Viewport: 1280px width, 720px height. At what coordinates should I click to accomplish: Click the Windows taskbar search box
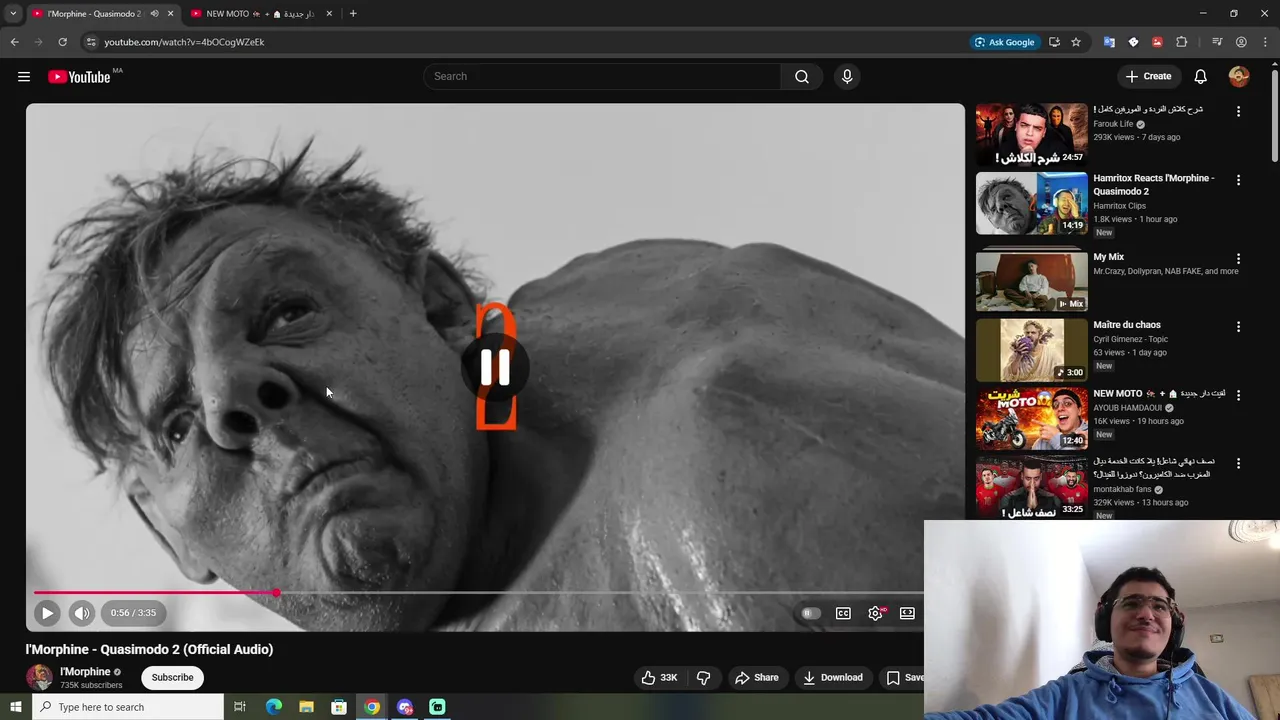pos(128,707)
